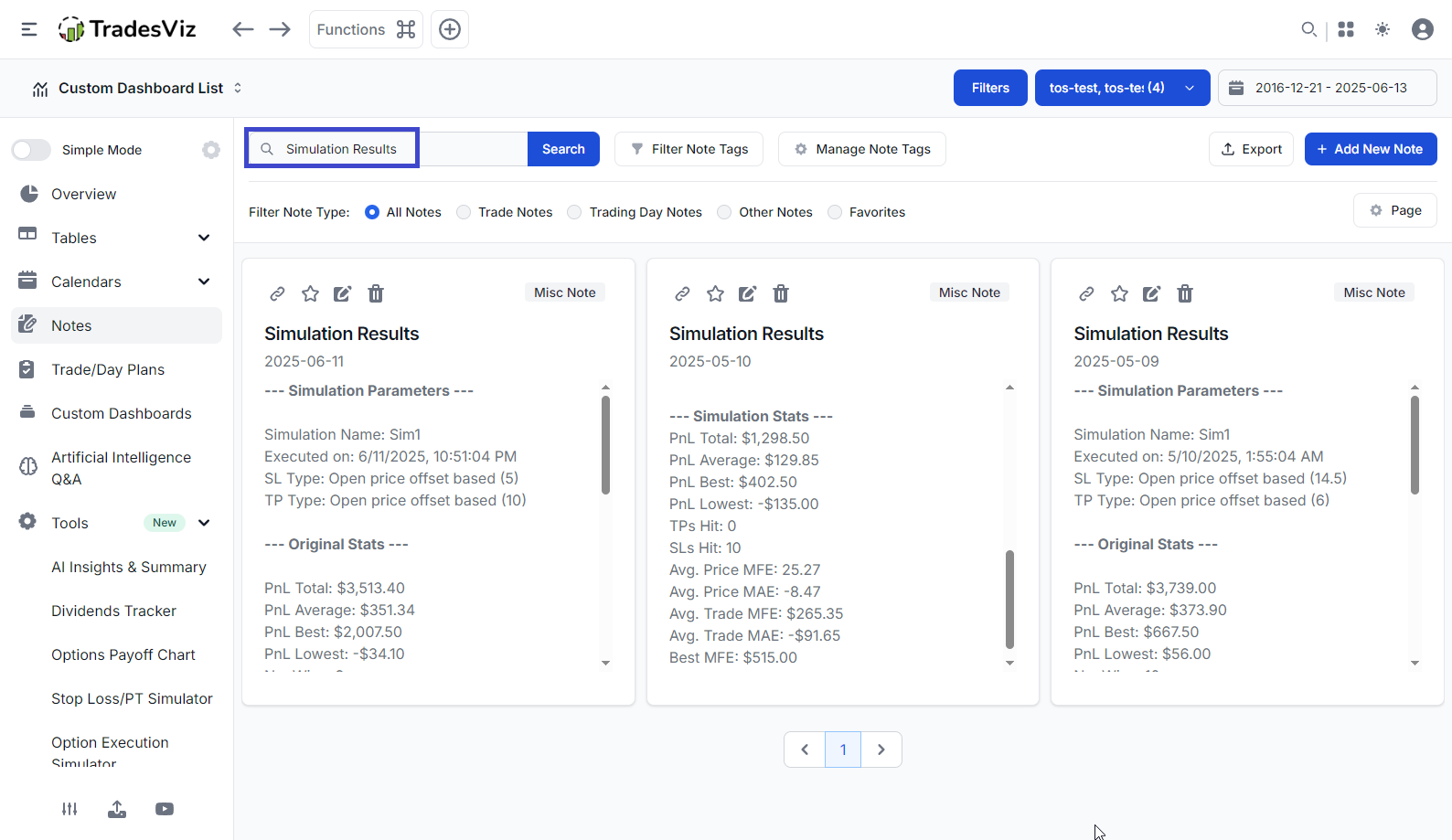Image resolution: width=1452 pixels, height=840 pixels.
Task: Edit the 2025-05-09 Simulation Results note
Action: (1152, 293)
